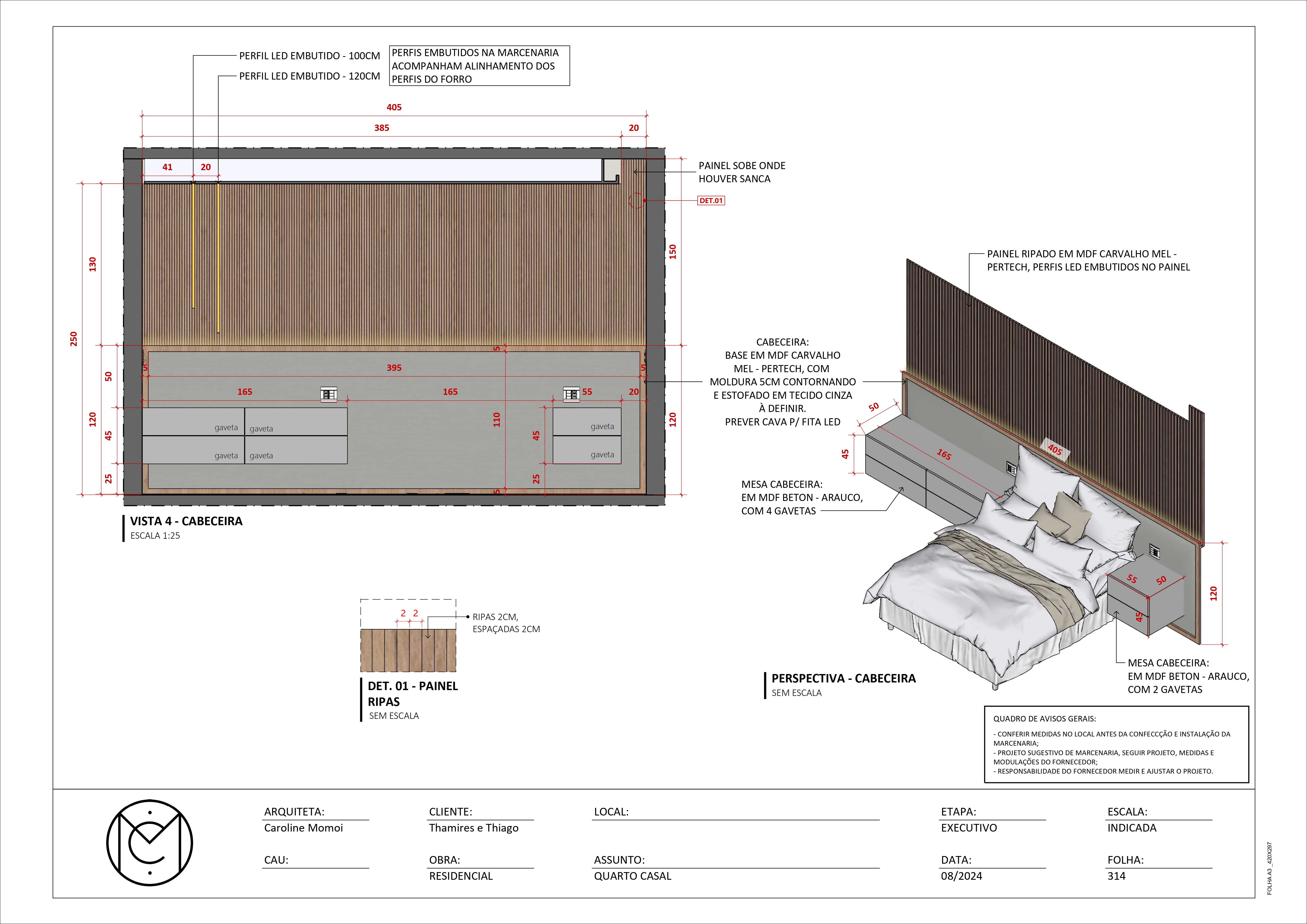1307x924 pixels.
Task: Click 'COM 4 GAVETAS' nightstand note
Action: point(778,510)
